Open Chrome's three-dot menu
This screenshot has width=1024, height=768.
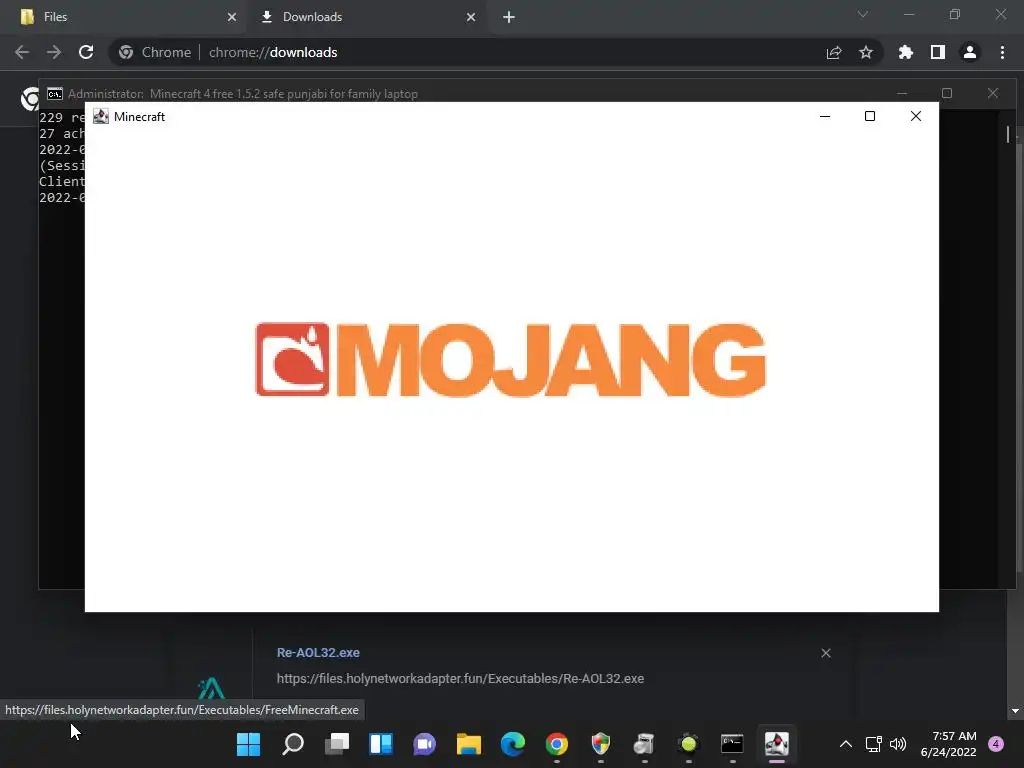coord(1002,52)
